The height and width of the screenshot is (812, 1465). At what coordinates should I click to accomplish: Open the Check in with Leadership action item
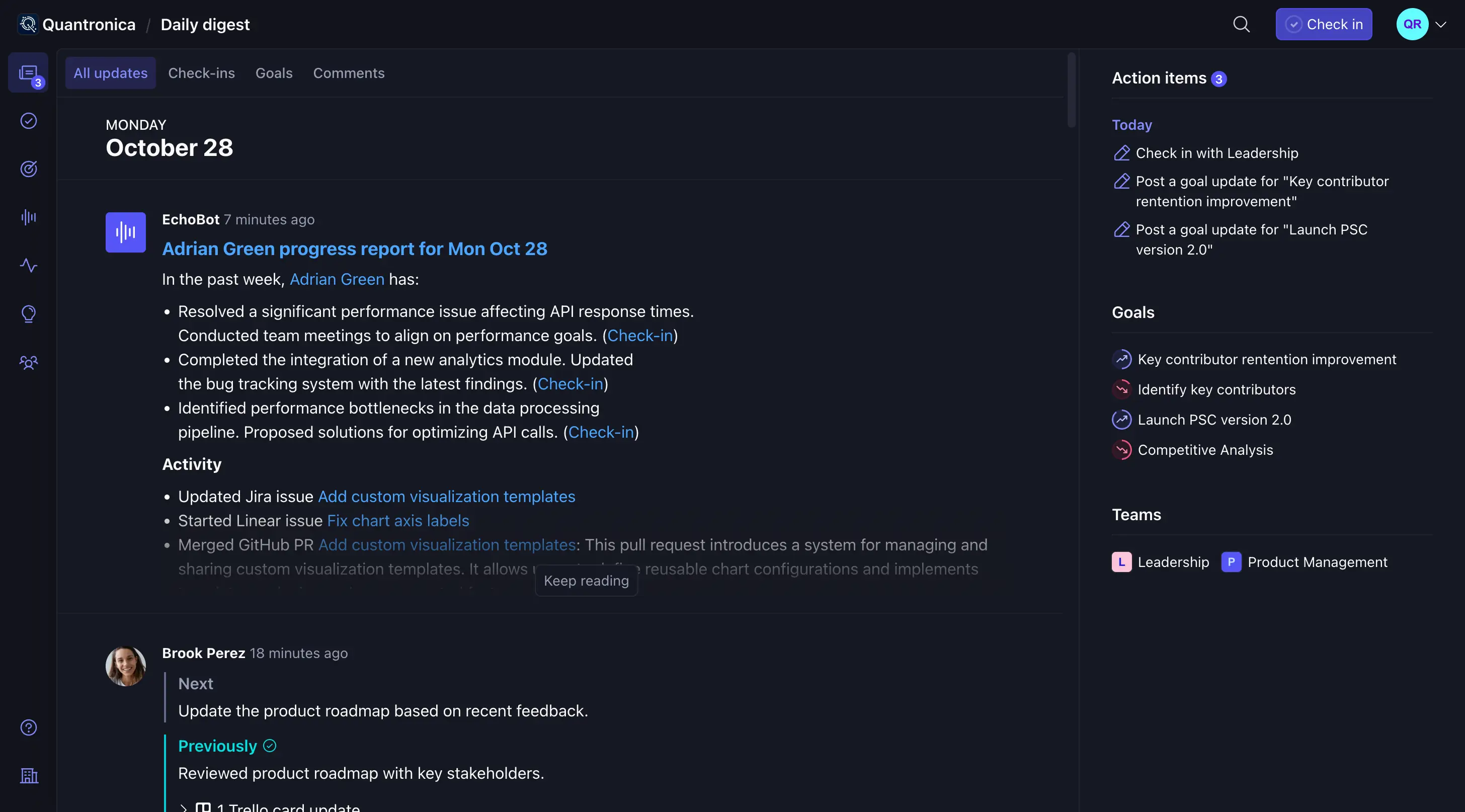pyautogui.click(x=1216, y=153)
